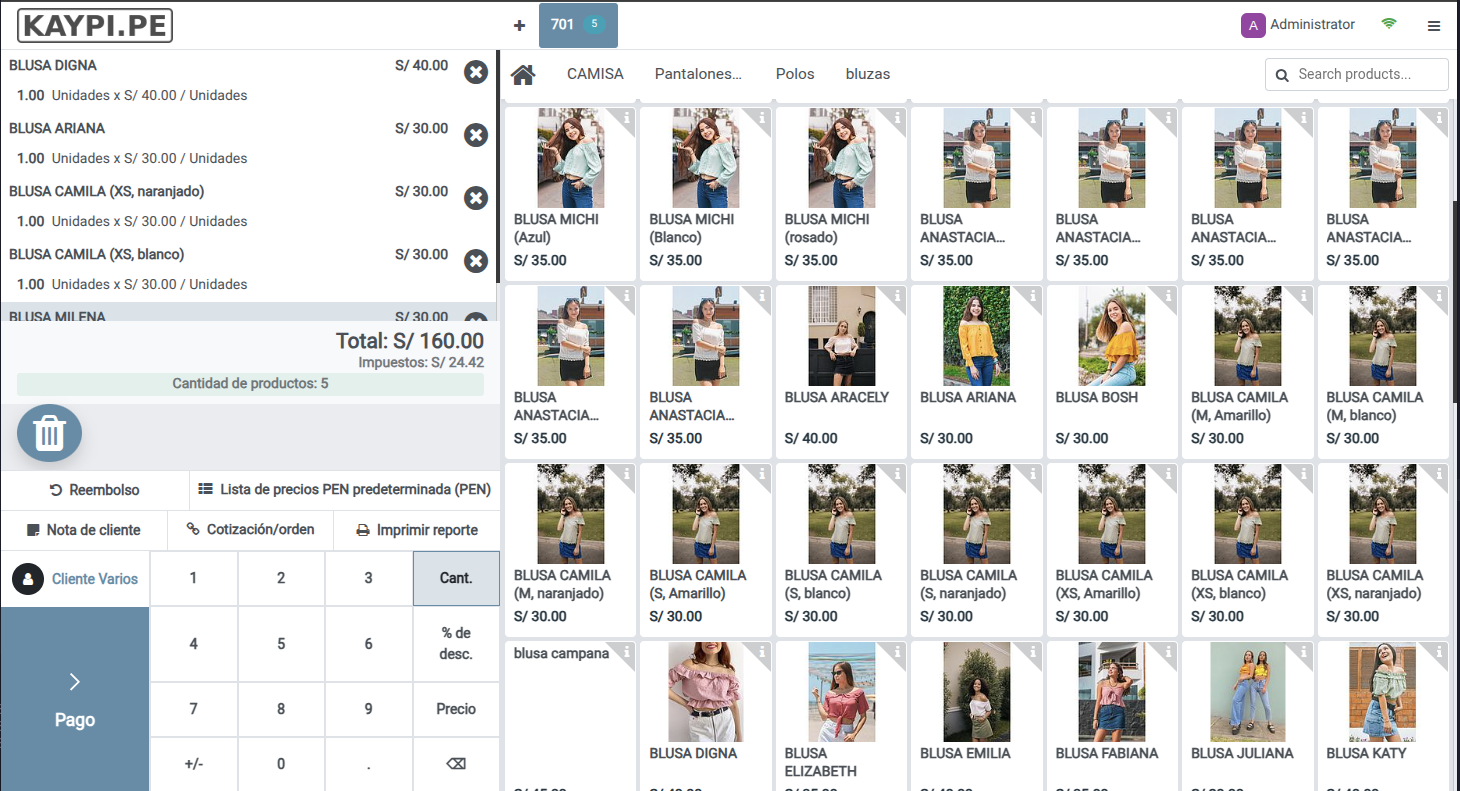Screen dimensions: 1460x791
Task: Select Cliente Varios customer button
Action: click(75, 579)
